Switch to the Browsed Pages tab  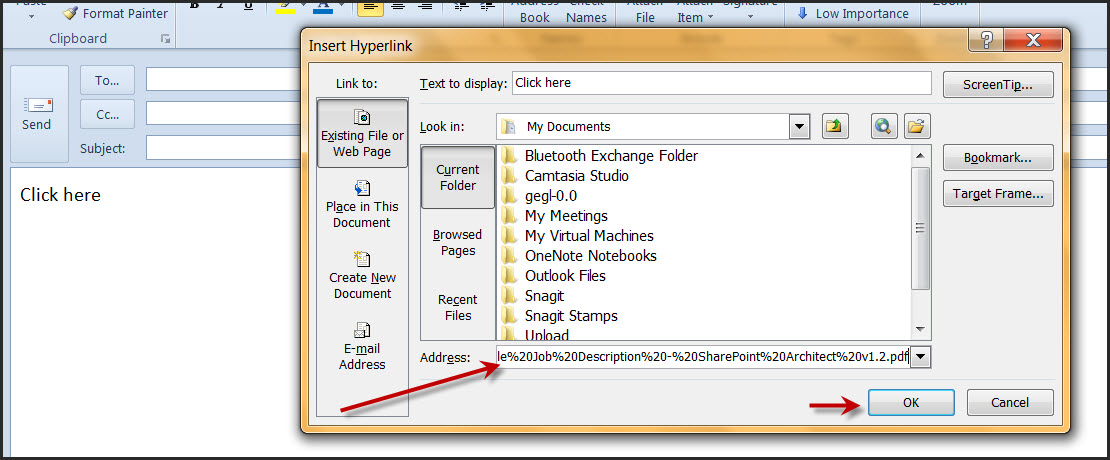(458, 242)
